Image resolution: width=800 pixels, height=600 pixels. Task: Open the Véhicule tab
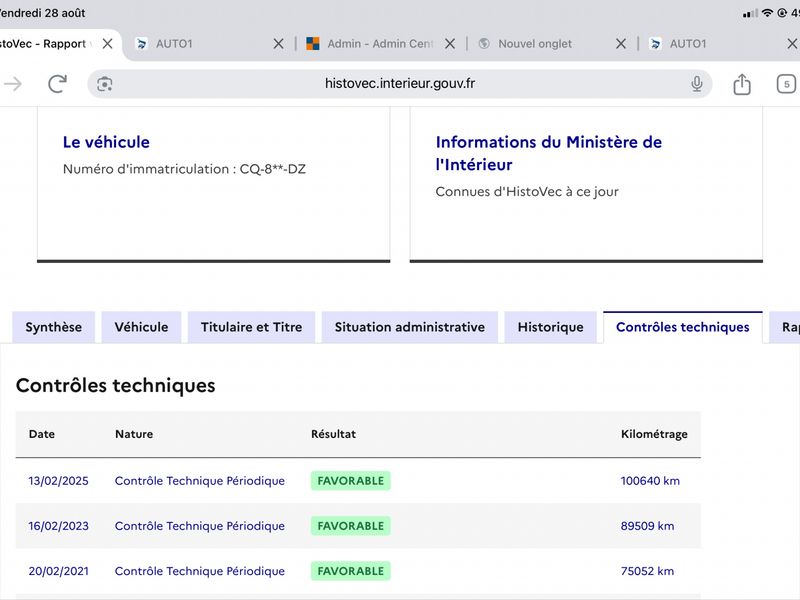pos(141,327)
